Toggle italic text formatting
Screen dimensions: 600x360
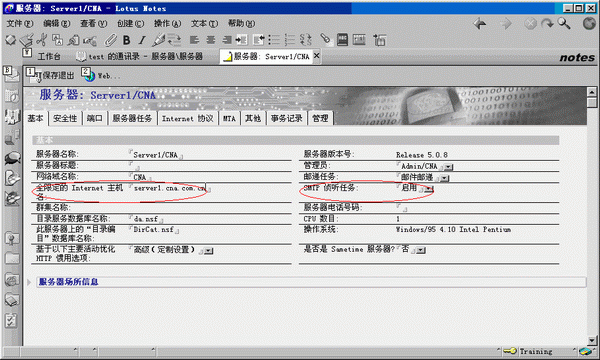142,40
